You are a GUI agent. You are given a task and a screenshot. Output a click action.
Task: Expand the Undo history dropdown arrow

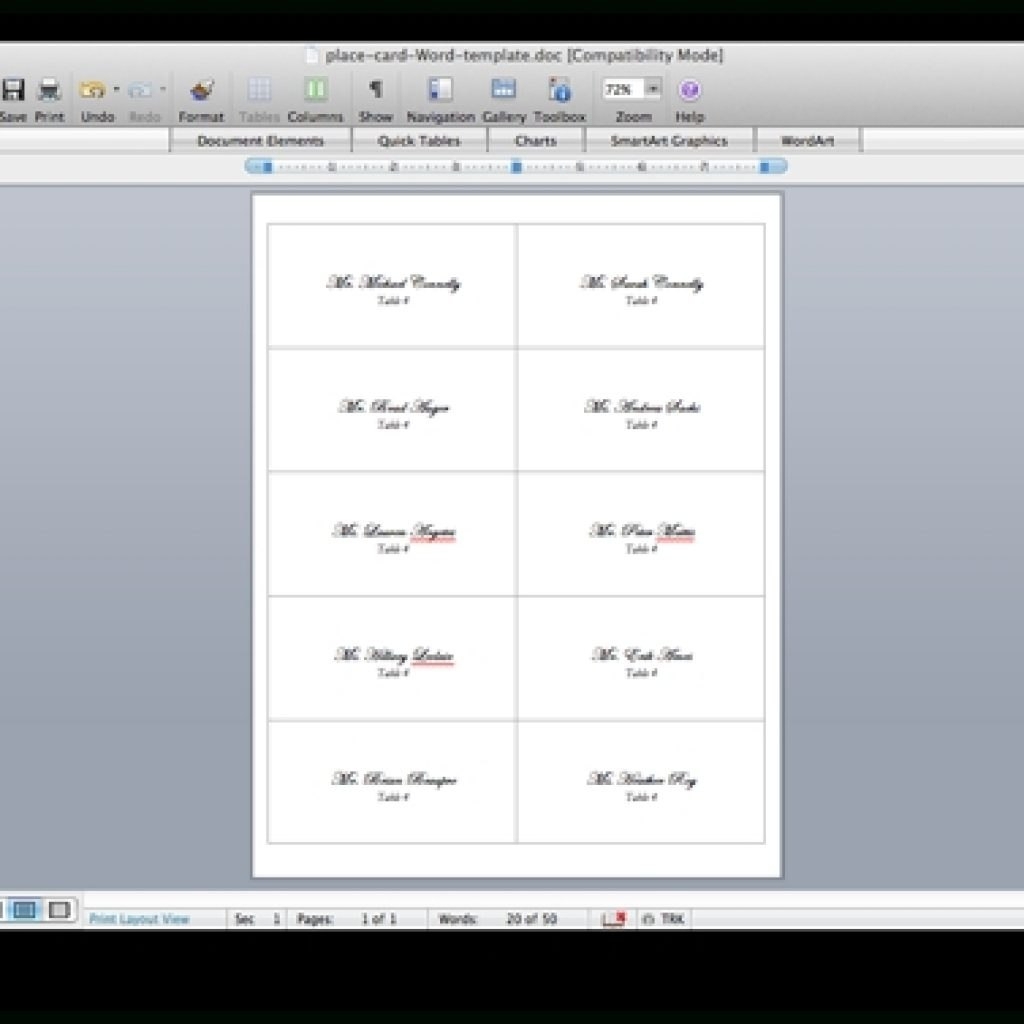(116, 90)
